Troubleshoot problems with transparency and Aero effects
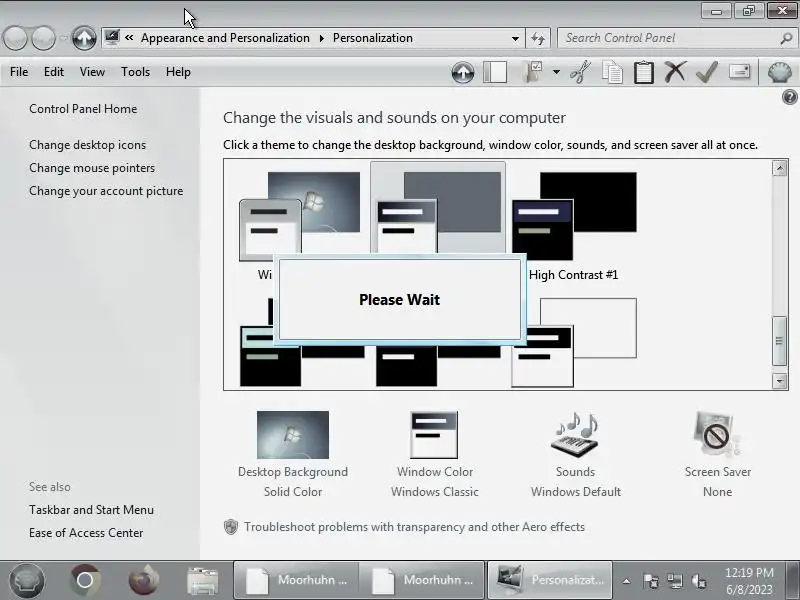800x600 pixels. pyautogui.click(x=414, y=527)
